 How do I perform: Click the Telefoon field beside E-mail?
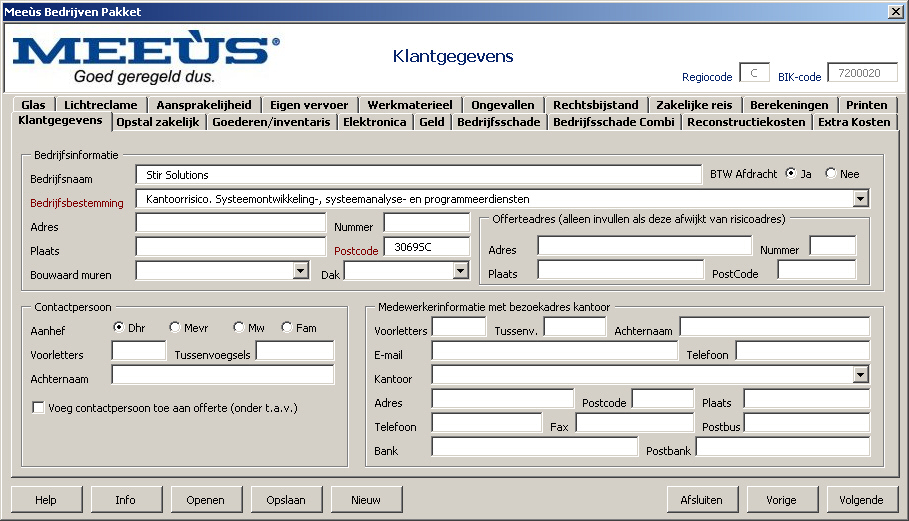[x=803, y=351]
